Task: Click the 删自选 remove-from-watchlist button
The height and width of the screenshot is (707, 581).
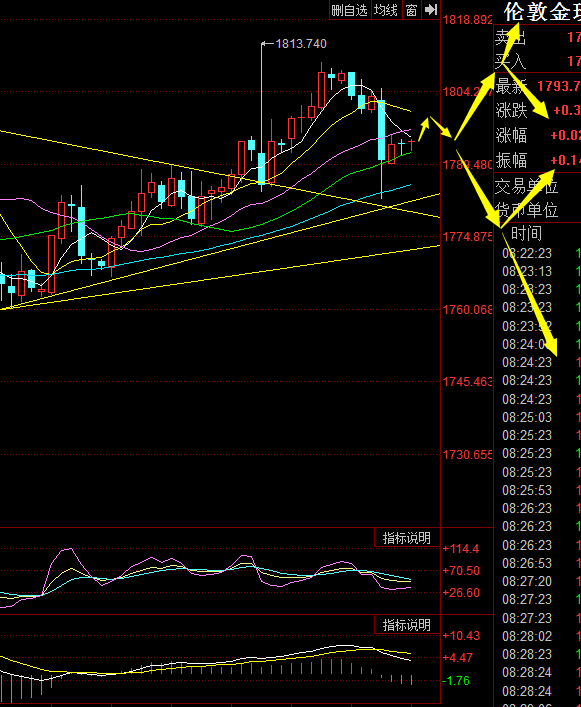Action: tap(349, 10)
